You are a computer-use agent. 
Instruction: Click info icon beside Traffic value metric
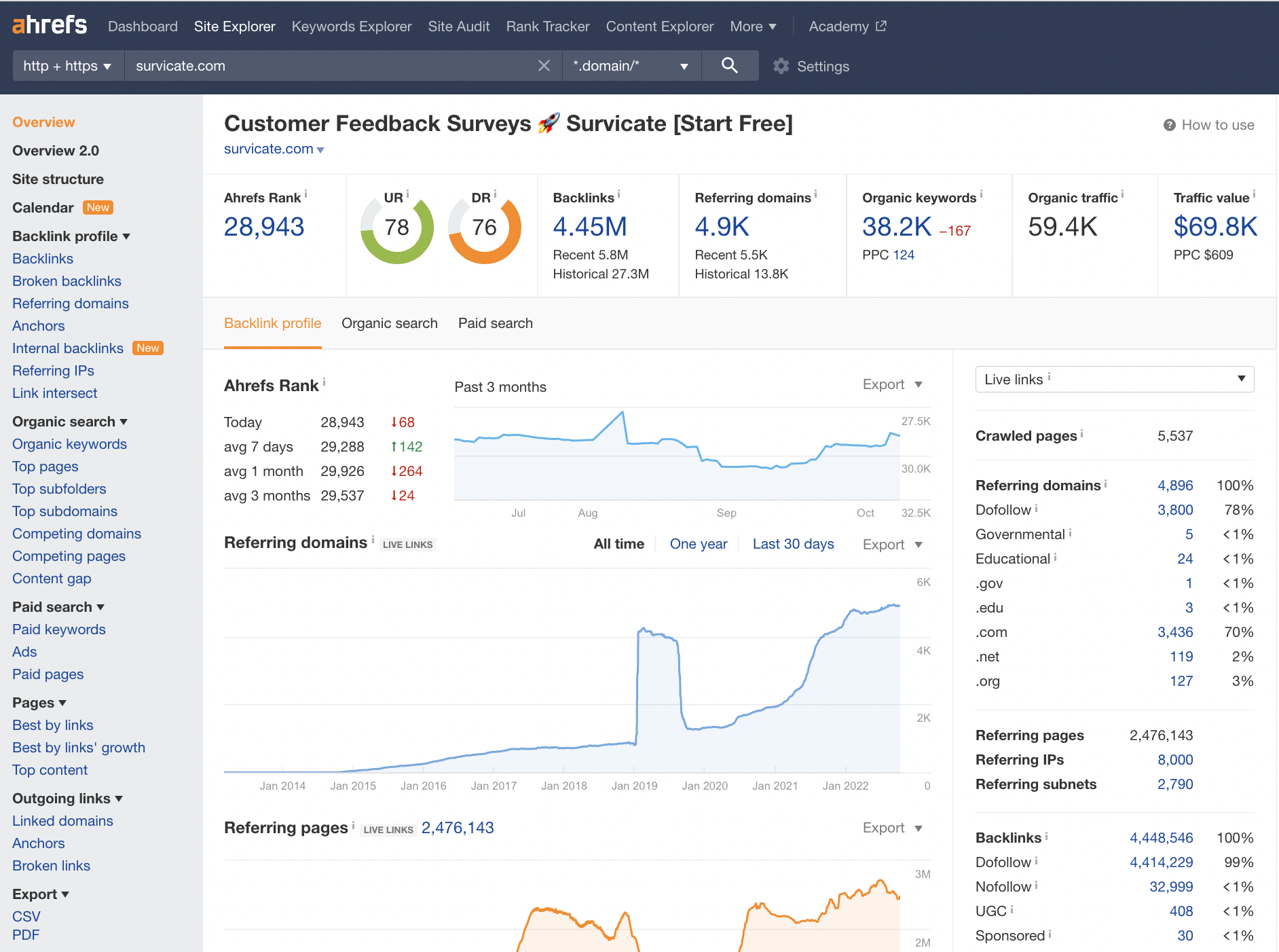(1254, 194)
